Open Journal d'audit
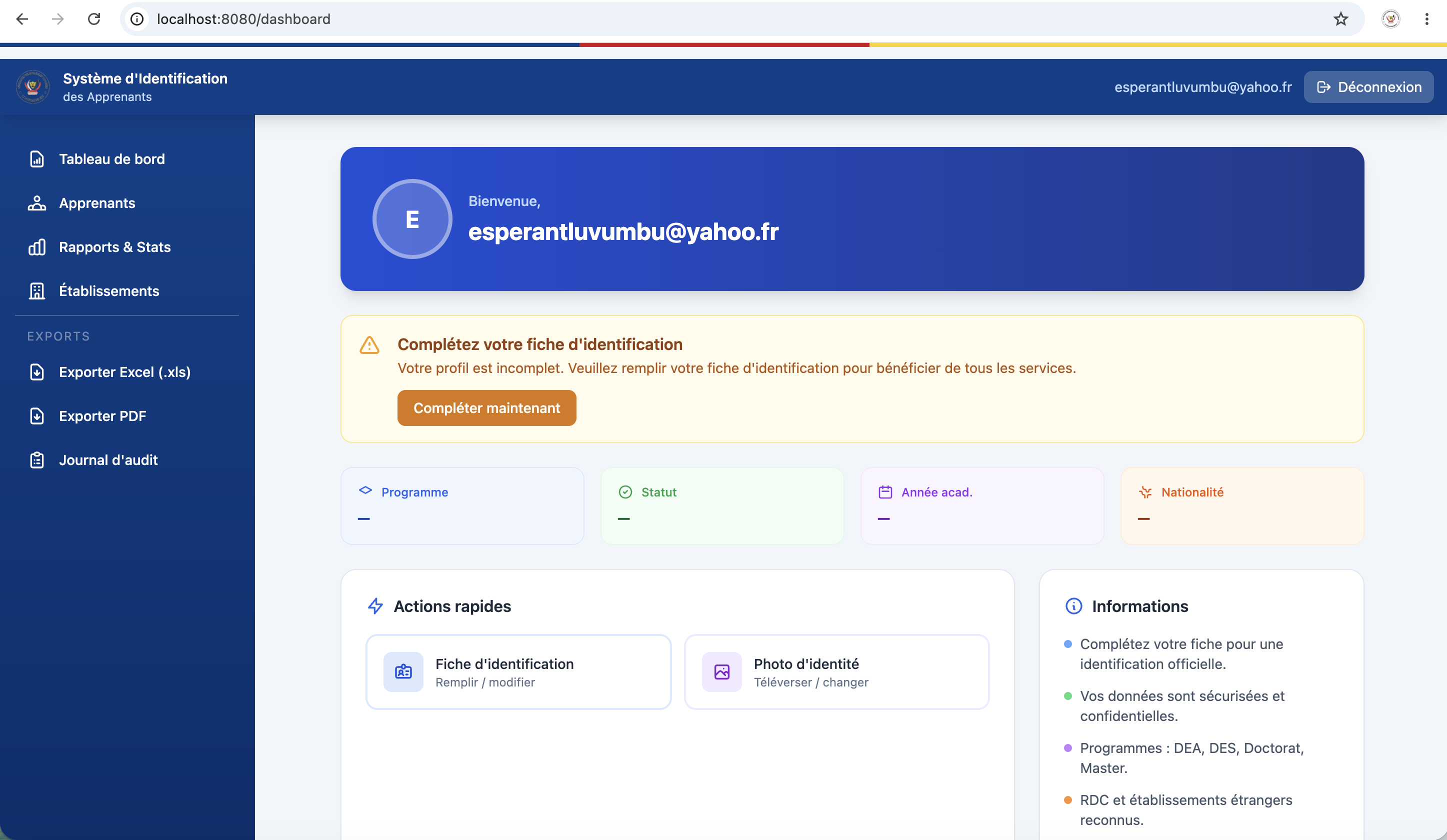1447x840 pixels. (127, 460)
